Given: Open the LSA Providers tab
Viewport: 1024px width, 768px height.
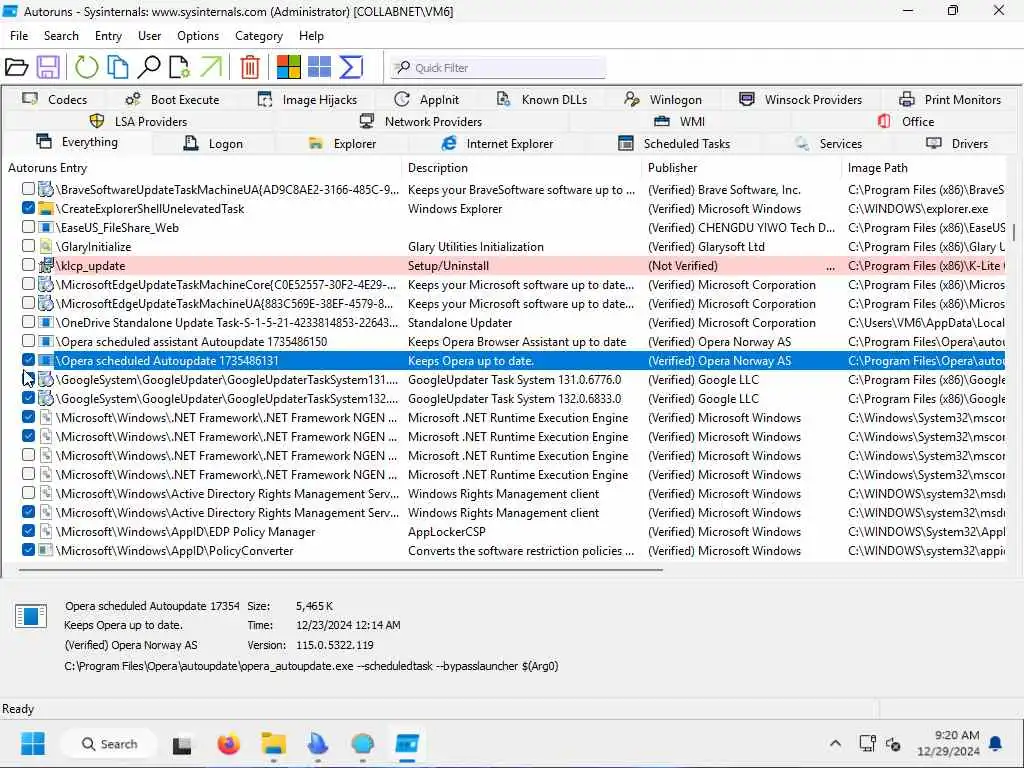Looking at the screenshot, I should [x=138, y=121].
